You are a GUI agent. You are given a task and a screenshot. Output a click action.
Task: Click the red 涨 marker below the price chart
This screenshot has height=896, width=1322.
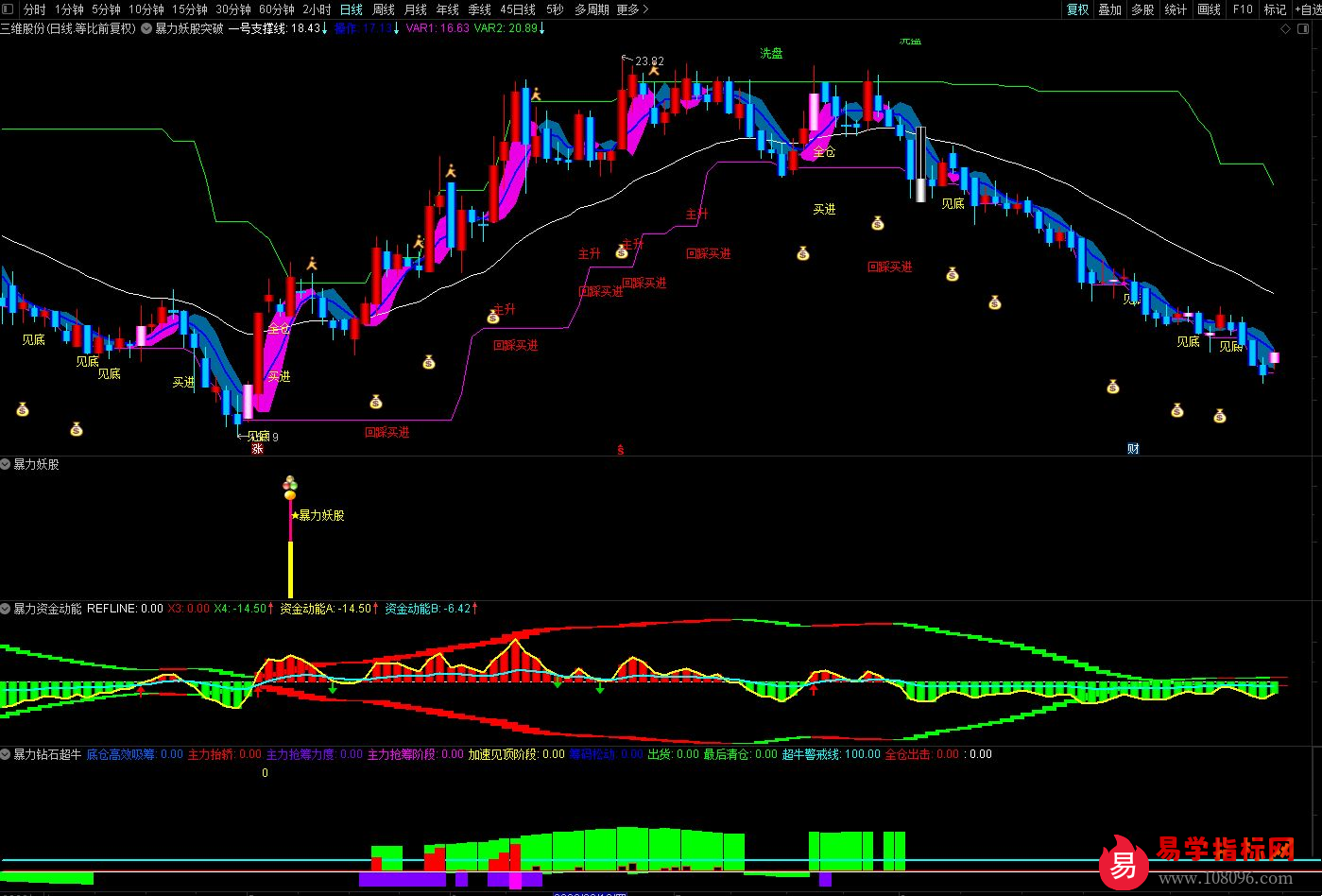pos(257,449)
